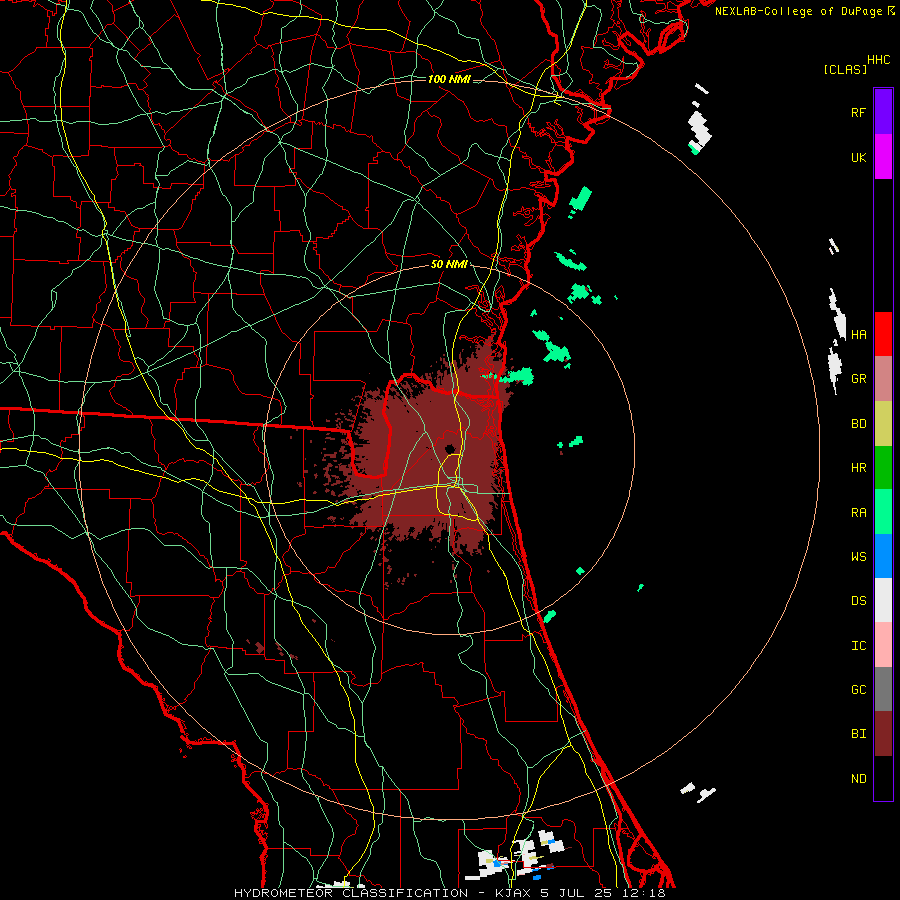Click the GR legend color block
The width and height of the screenshot is (900, 900).
[x=883, y=379]
